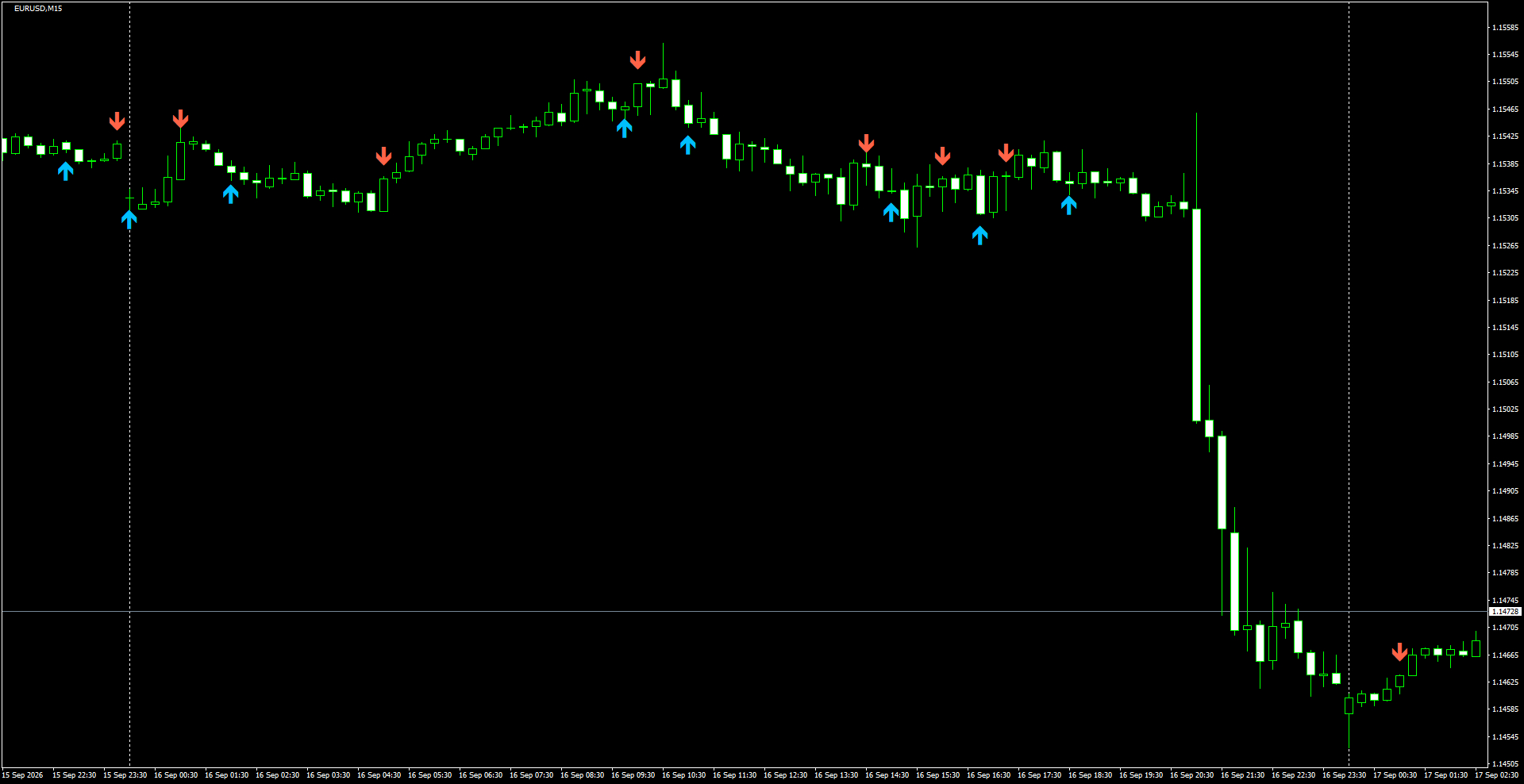This screenshot has height=784, width=1524.
Task: Click the 1.14505 price axis label
Action: click(1505, 764)
